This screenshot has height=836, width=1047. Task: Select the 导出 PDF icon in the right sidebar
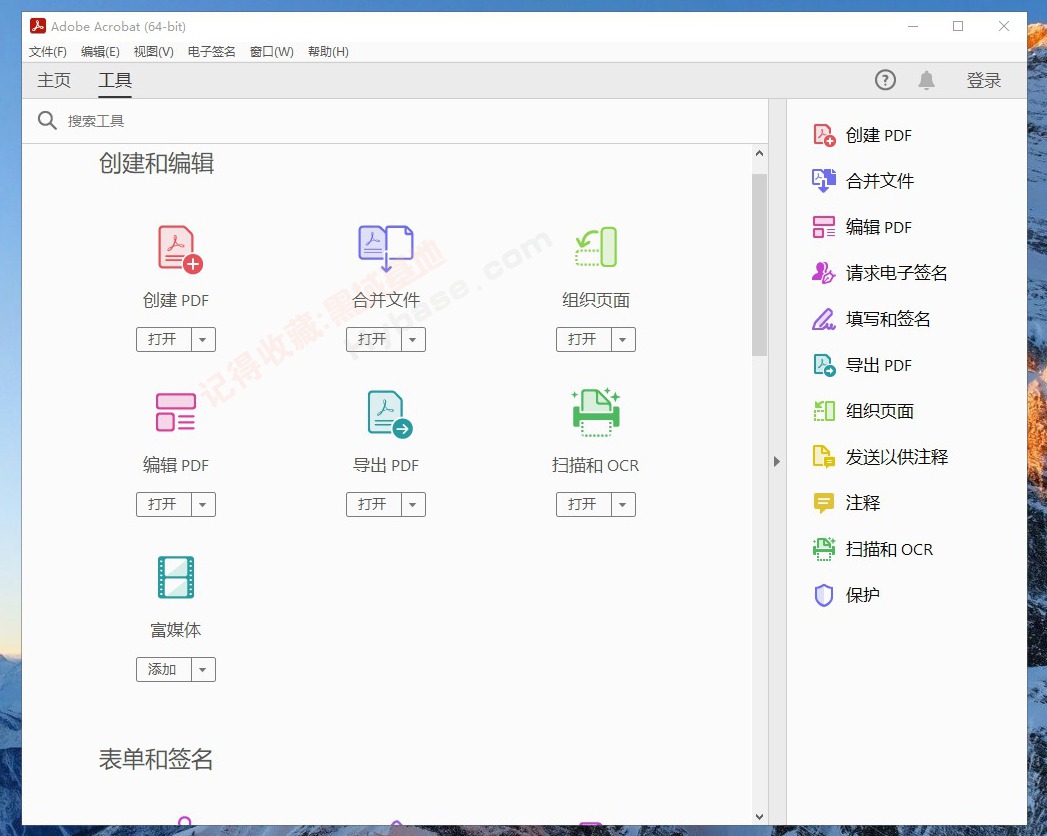[824, 365]
